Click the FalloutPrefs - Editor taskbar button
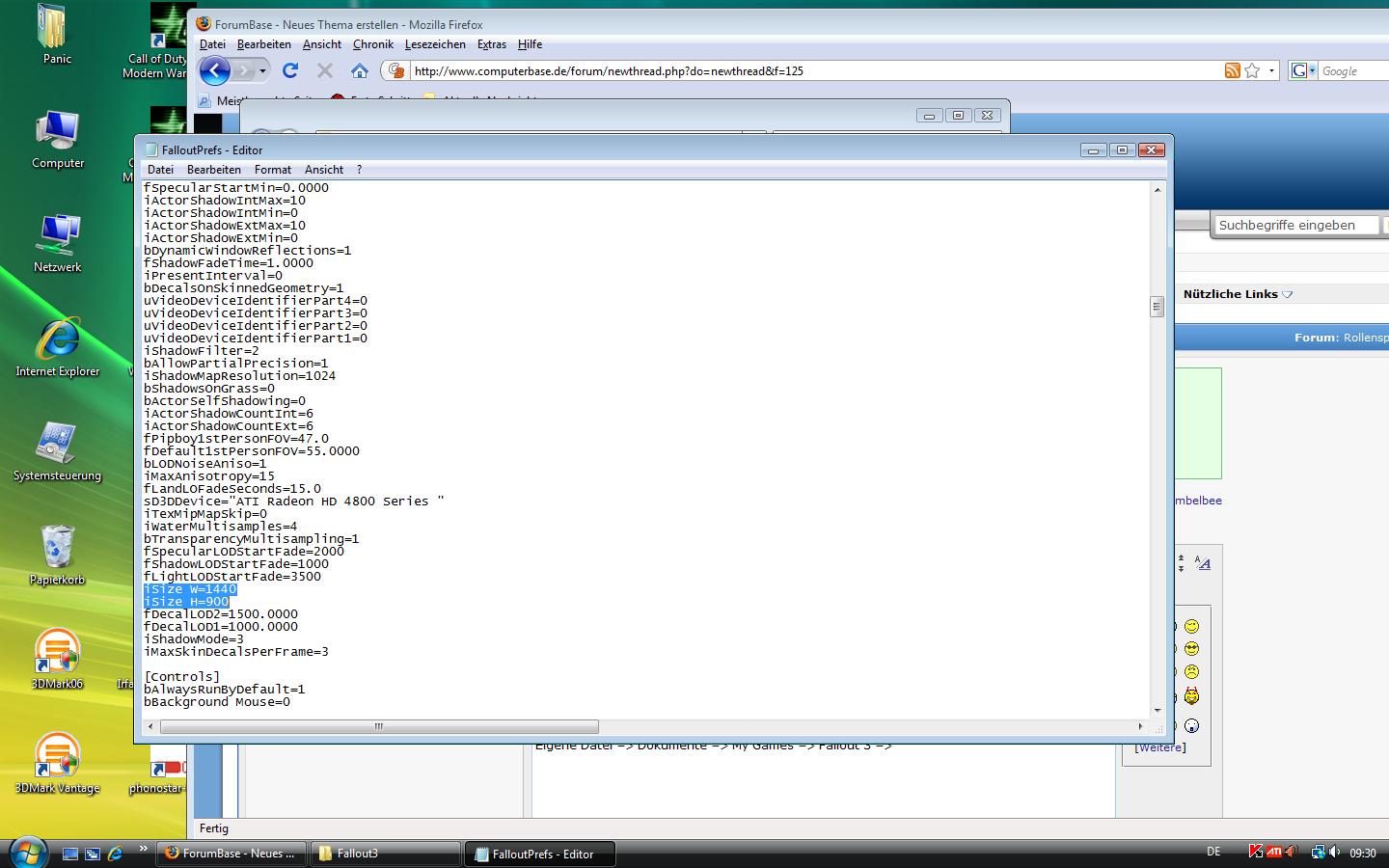Screen dimensions: 1389x868 pos(540,854)
